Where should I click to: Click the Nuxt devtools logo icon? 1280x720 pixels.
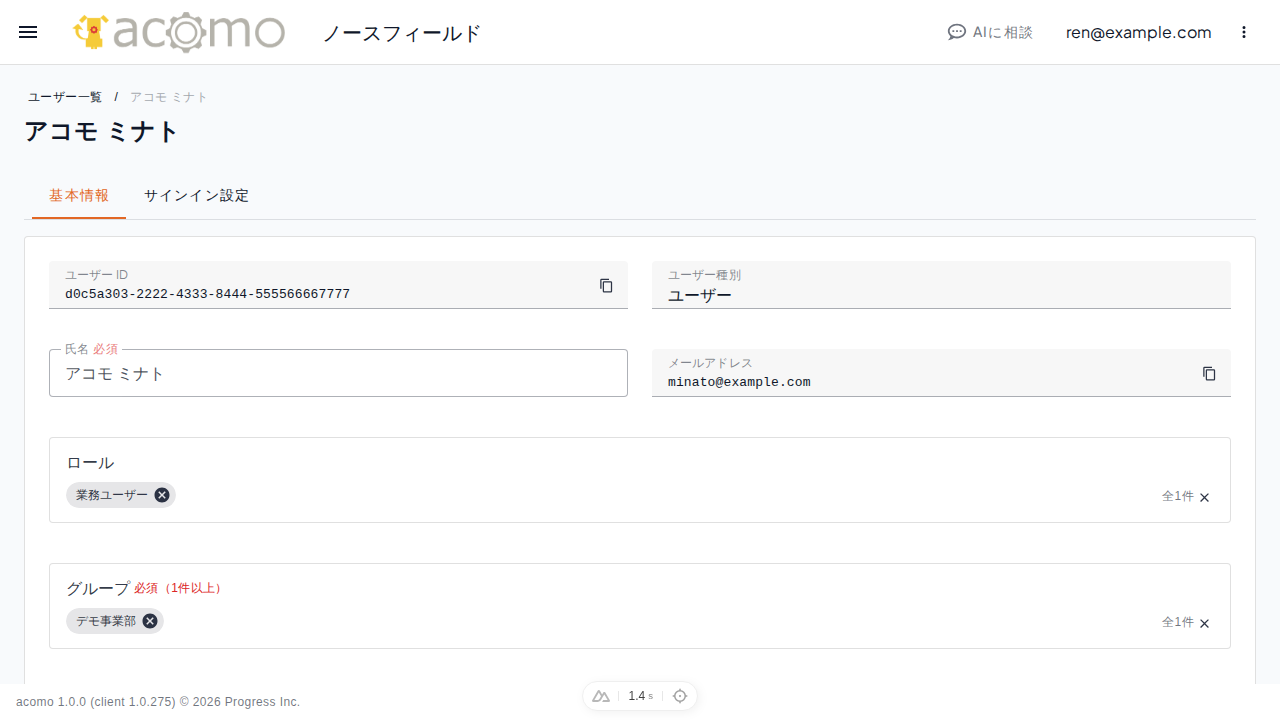(x=601, y=696)
